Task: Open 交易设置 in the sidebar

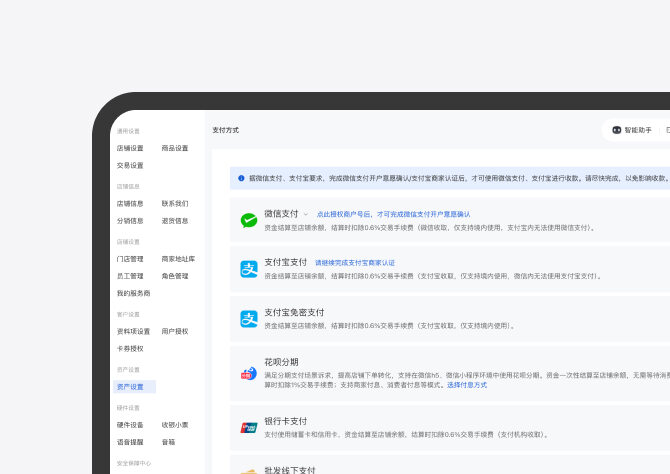Action: click(130, 165)
